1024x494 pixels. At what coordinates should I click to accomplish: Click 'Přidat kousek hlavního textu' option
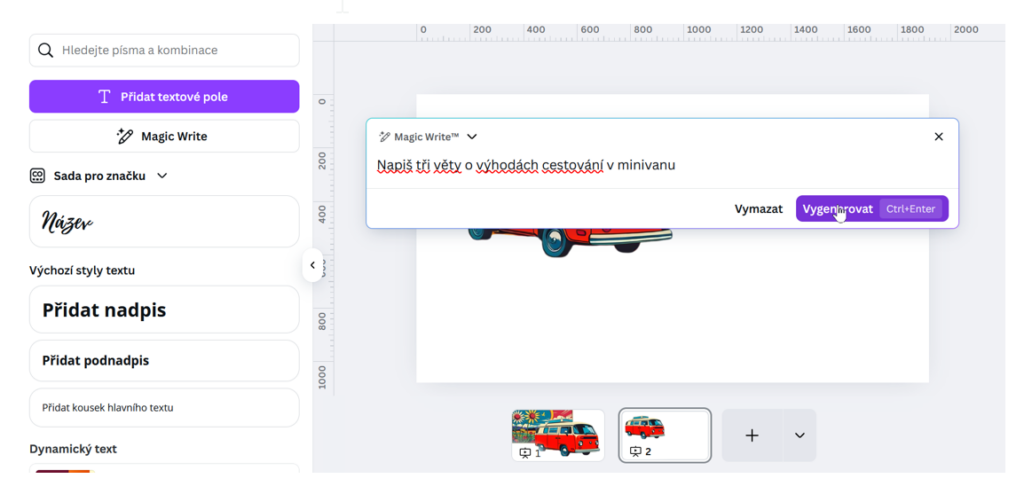[x=164, y=408]
